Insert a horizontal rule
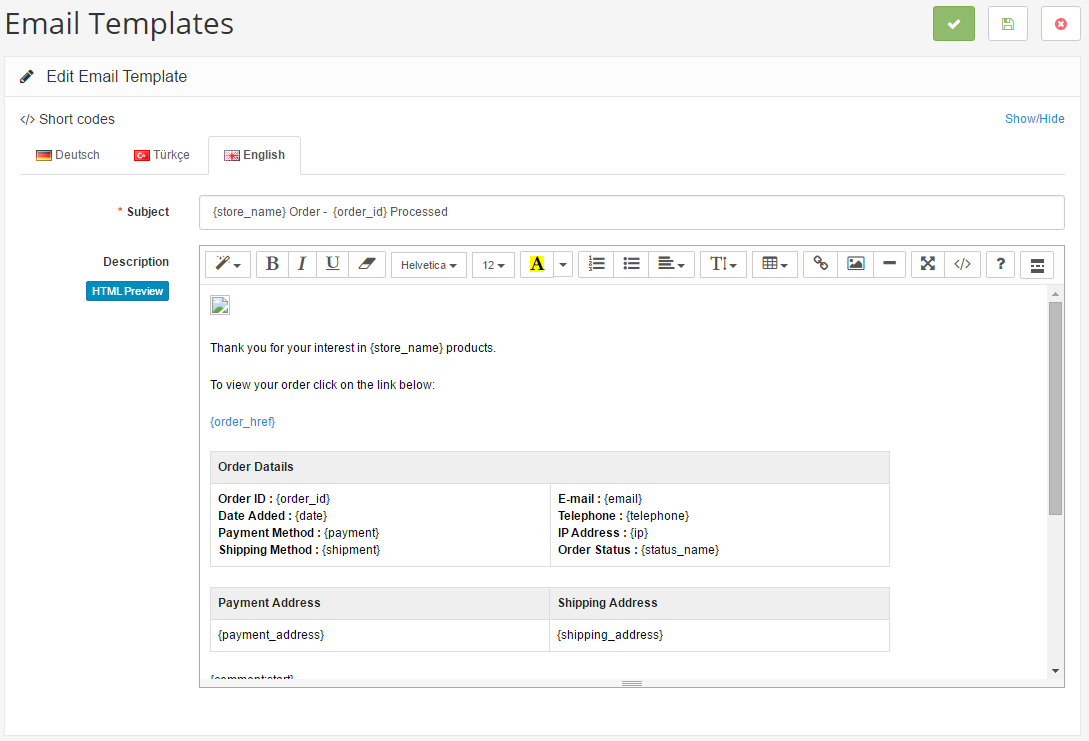The image size is (1089, 741). (889, 265)
